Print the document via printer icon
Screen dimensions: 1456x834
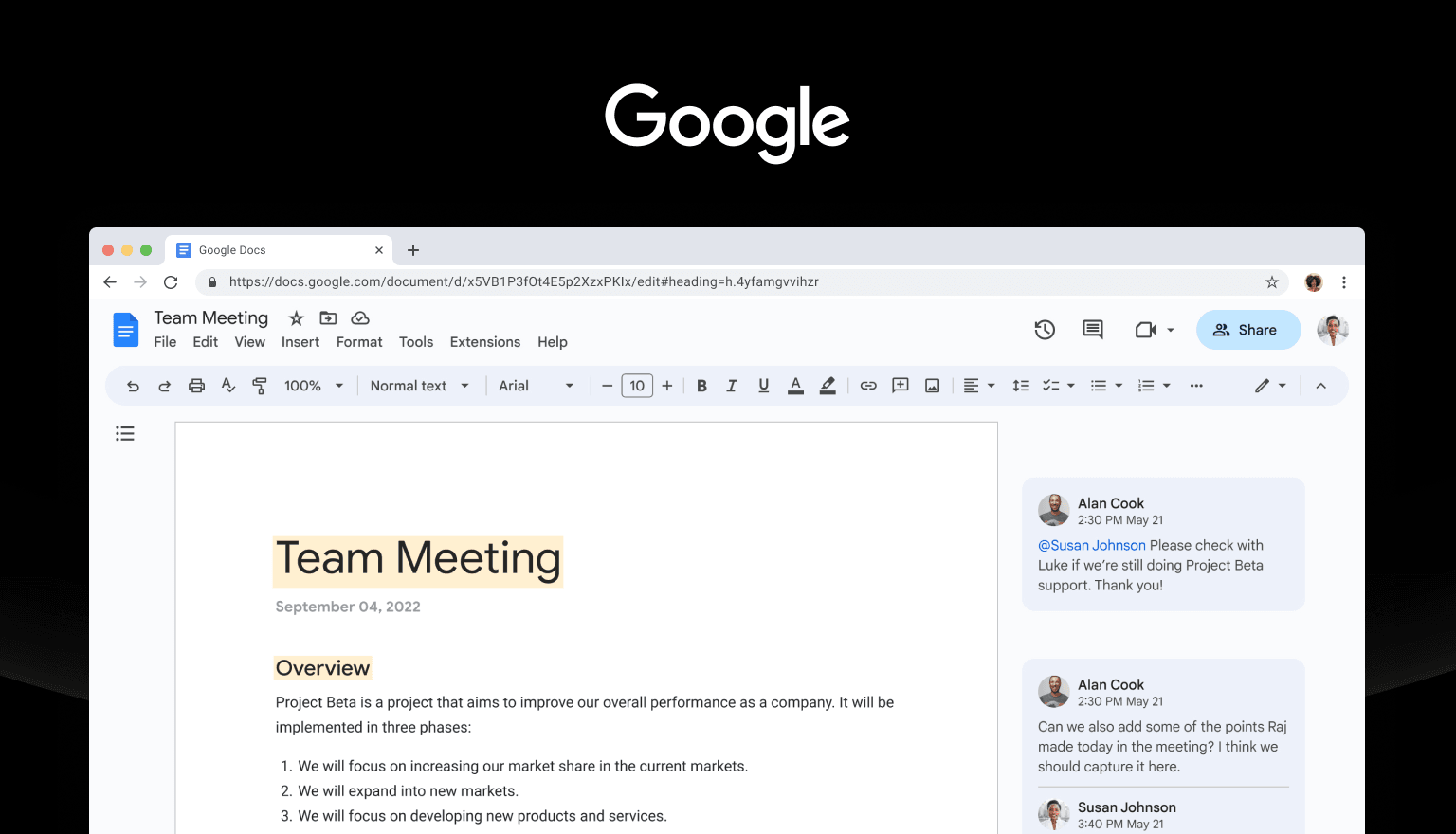pyautogui.click(x=196, y=386)
